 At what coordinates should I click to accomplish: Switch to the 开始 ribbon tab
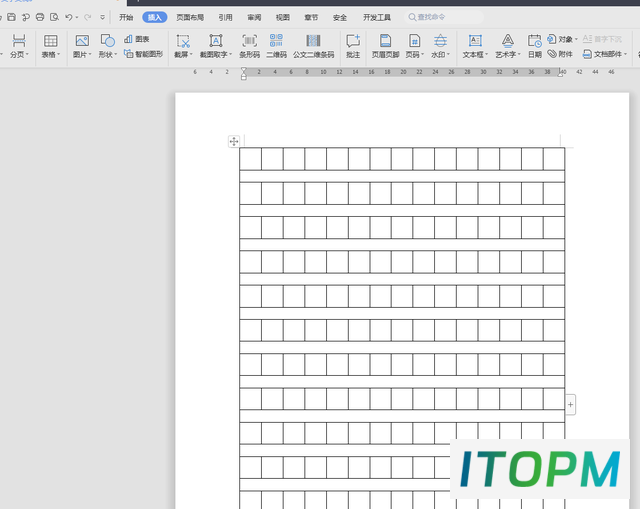[x=126, y=17]
